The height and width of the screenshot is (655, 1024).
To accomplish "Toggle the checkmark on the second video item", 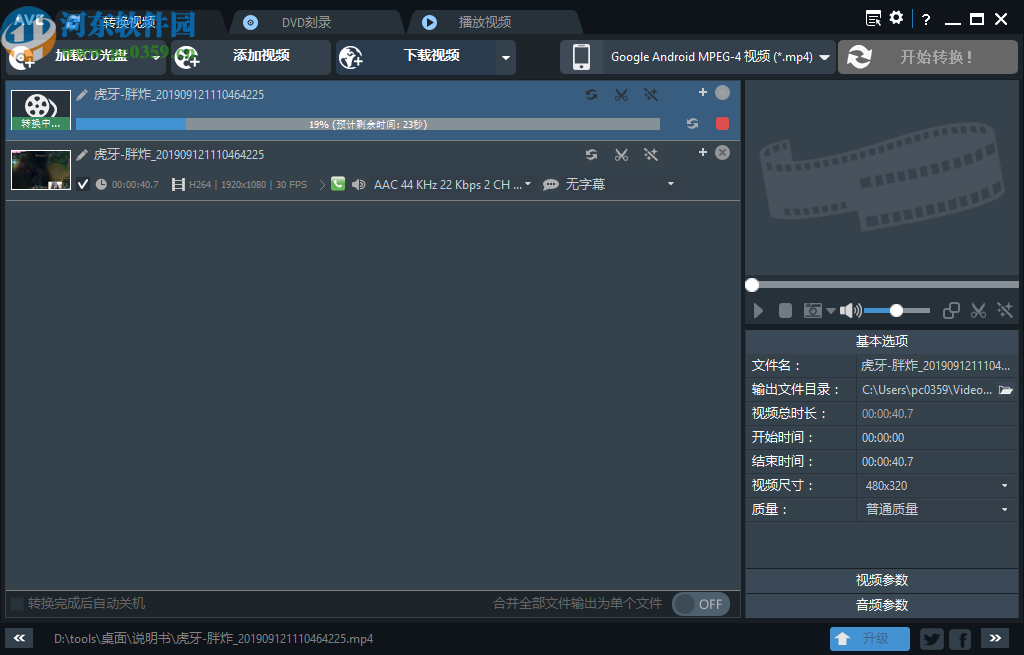I will tap(83, 184).
